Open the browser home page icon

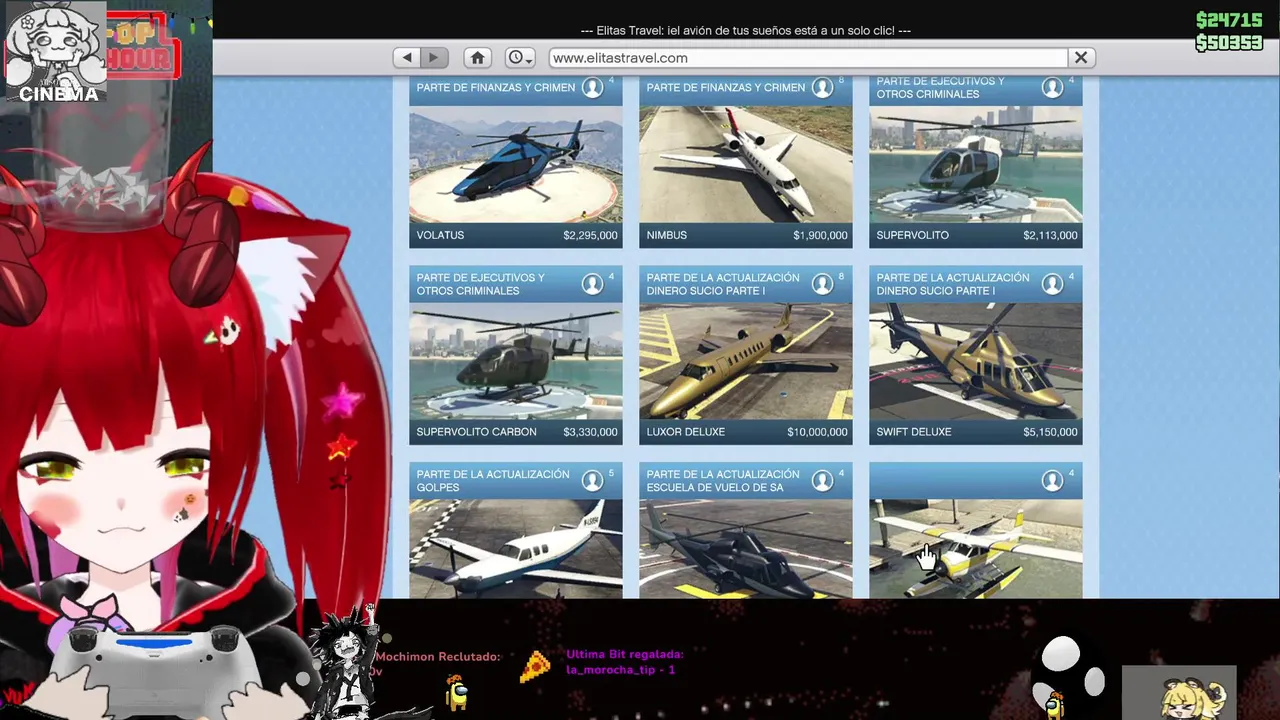coord(478,58)
